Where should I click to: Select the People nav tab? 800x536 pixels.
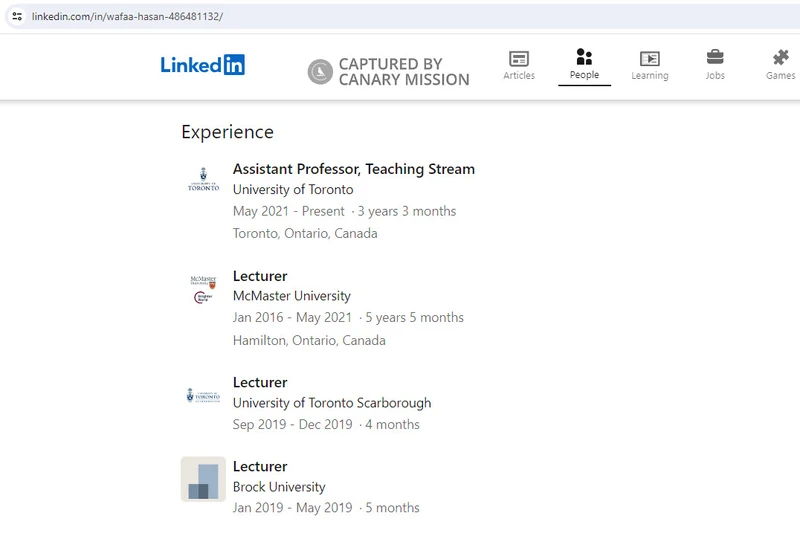(584, 65)
